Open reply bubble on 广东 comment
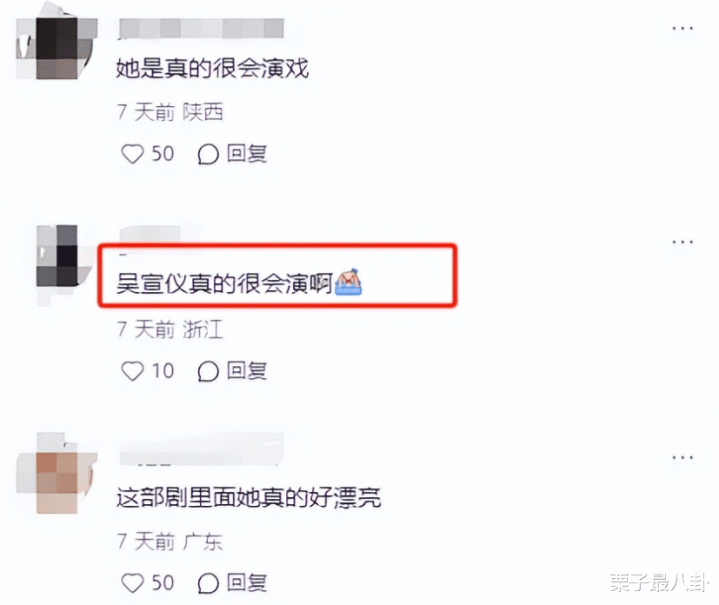 [208, 583]
